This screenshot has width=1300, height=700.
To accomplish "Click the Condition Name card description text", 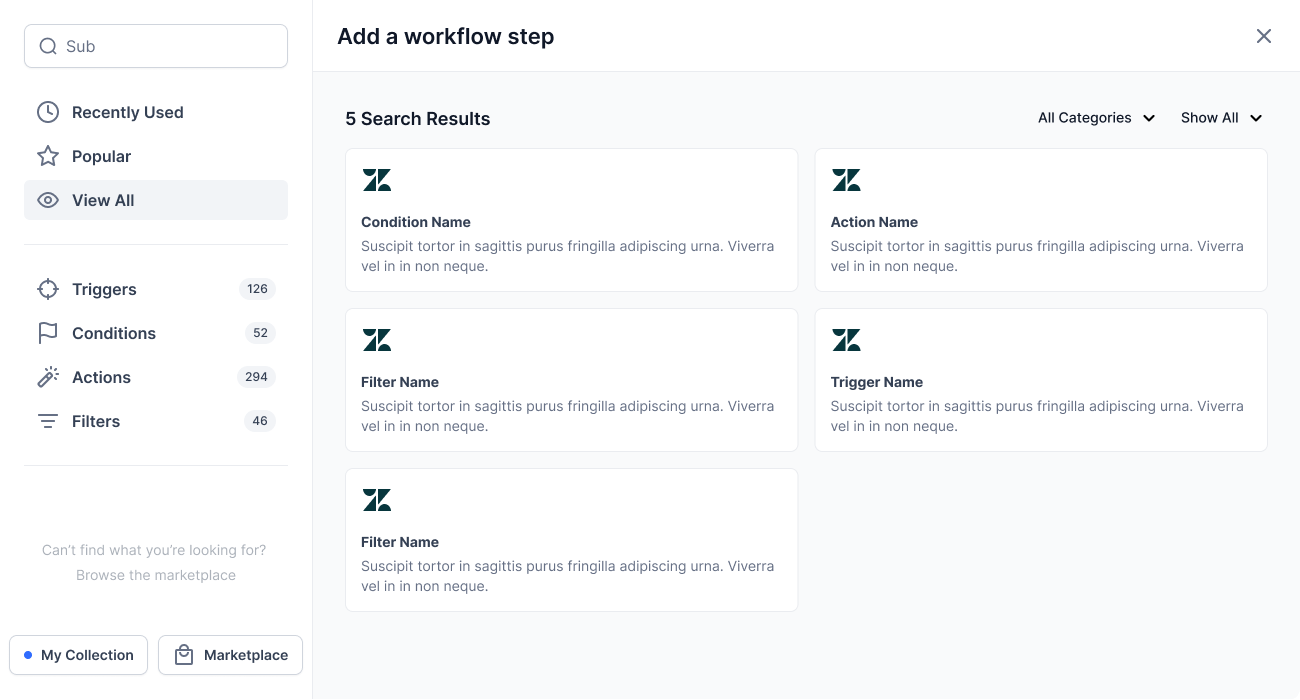I will [x=568, y=256].
